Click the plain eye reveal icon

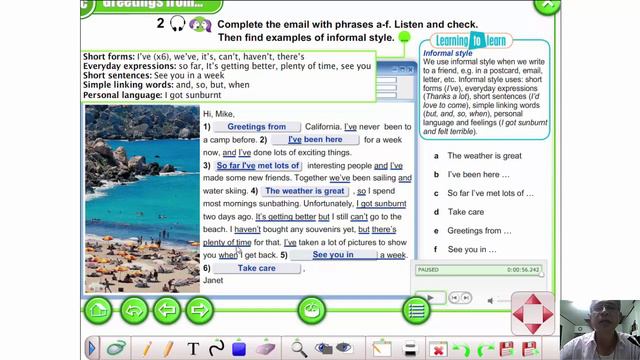pyautogui.click(x=344, y=348)
